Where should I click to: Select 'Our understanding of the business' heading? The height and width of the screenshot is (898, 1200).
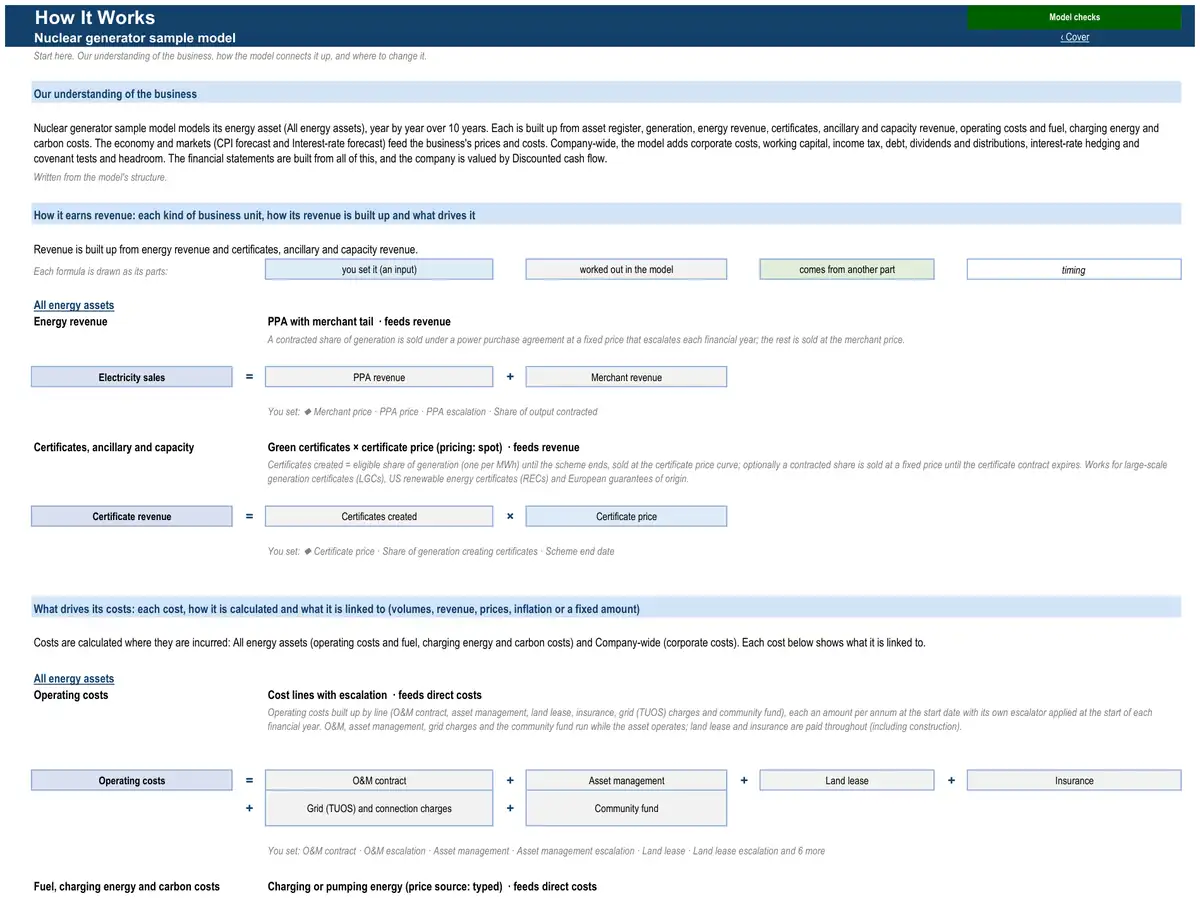(x=115, y=94)
